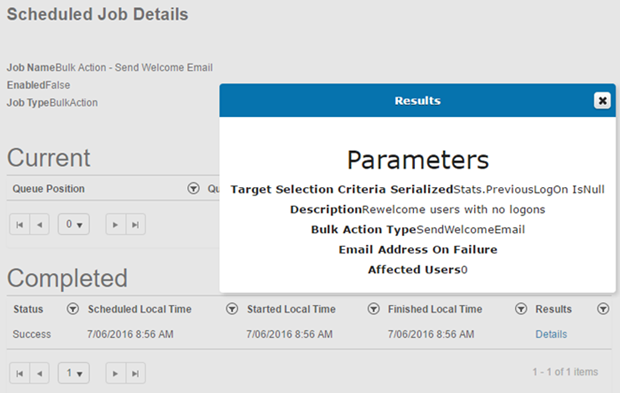
Task: Click 'Email Address On Failure' label
Action: pyautogui.click(x=418, y=249)
